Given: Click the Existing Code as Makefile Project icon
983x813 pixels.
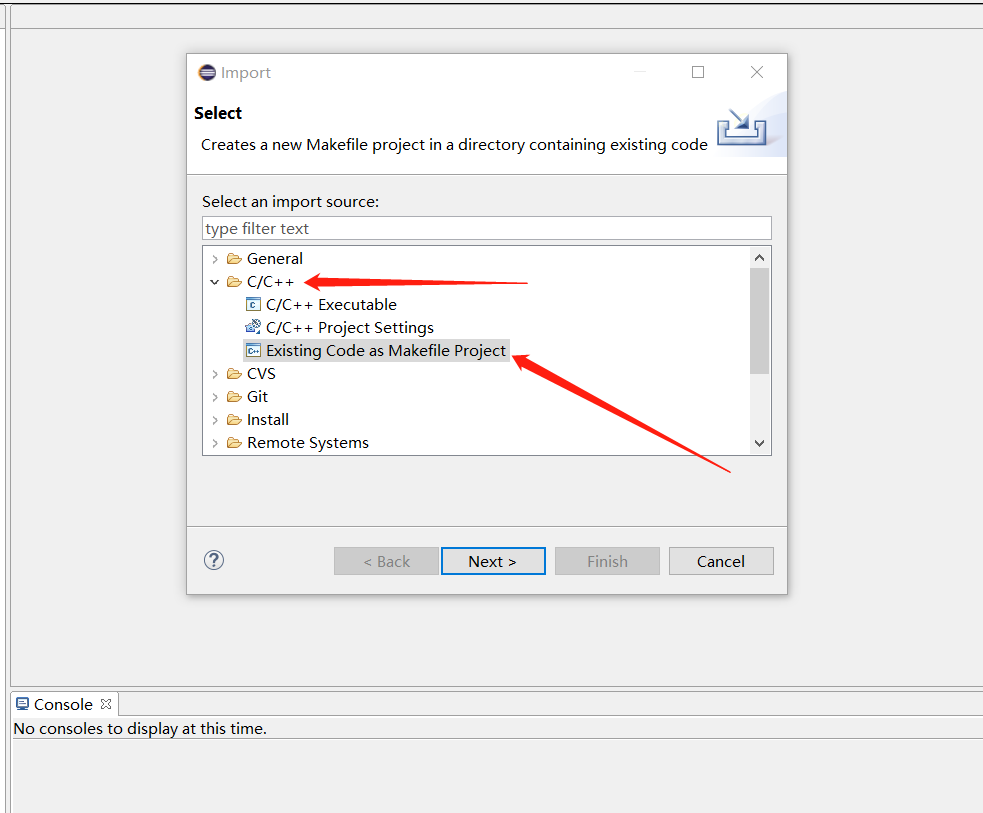Looking at the screenshot, I should point(253,350).
